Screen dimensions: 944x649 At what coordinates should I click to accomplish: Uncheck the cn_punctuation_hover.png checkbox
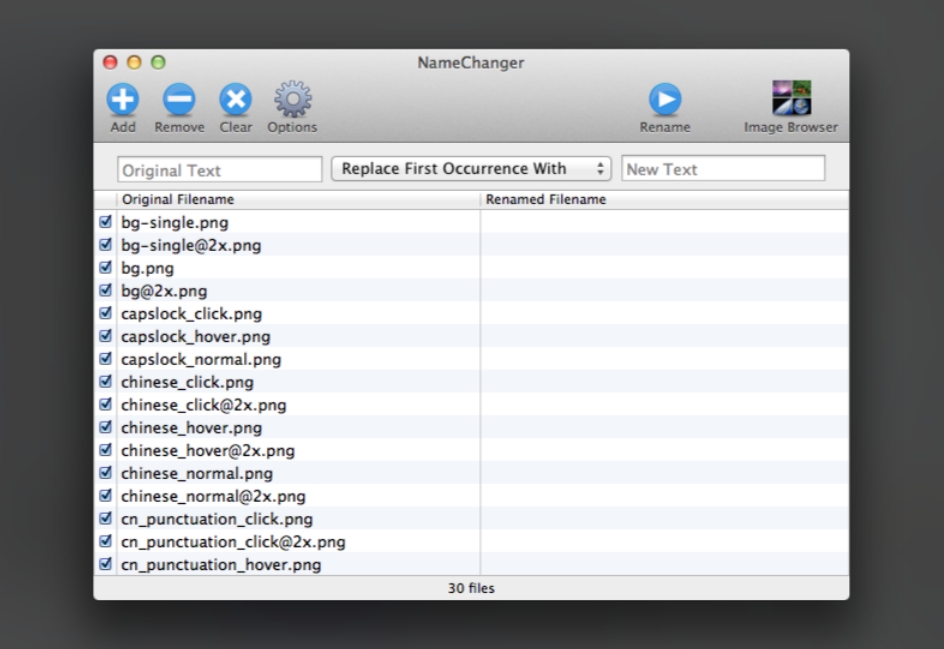[x=105, y=565]
